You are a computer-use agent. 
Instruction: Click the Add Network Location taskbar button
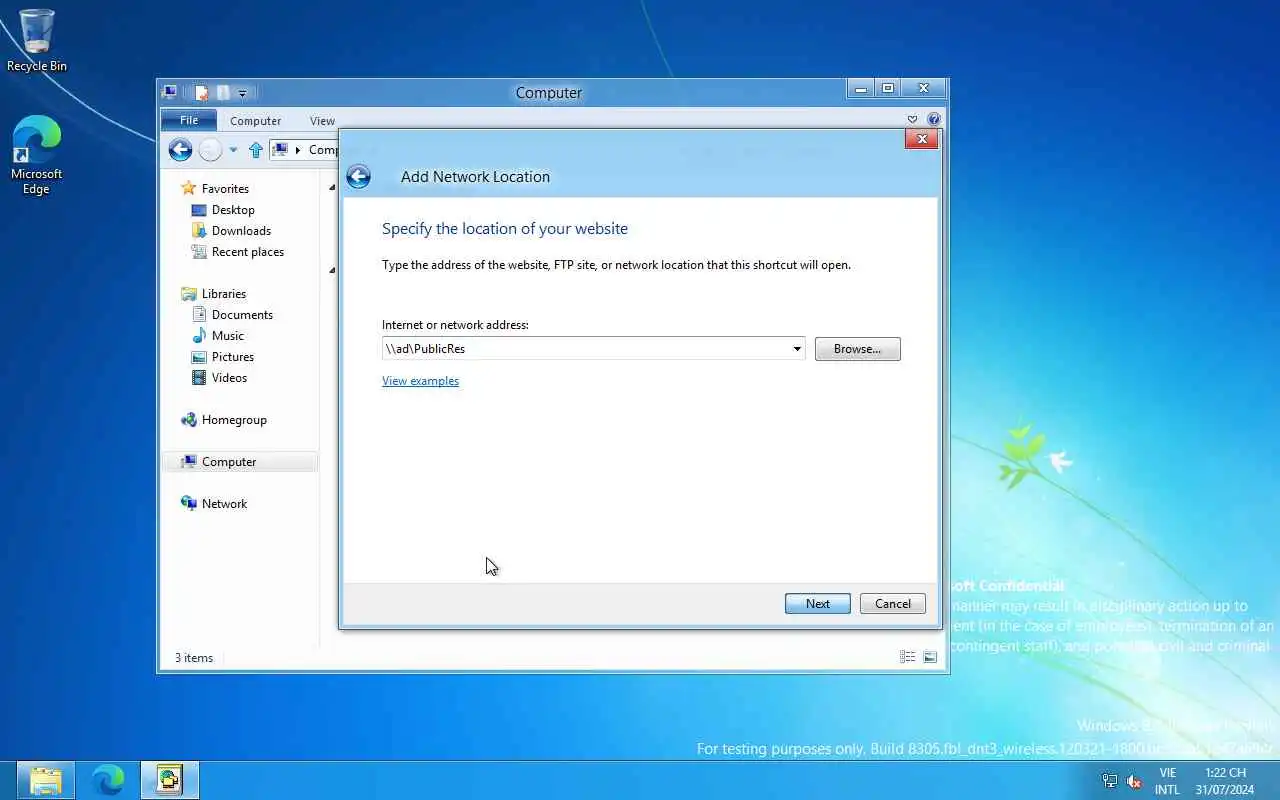pyautogui.click(x=169, y=780)
